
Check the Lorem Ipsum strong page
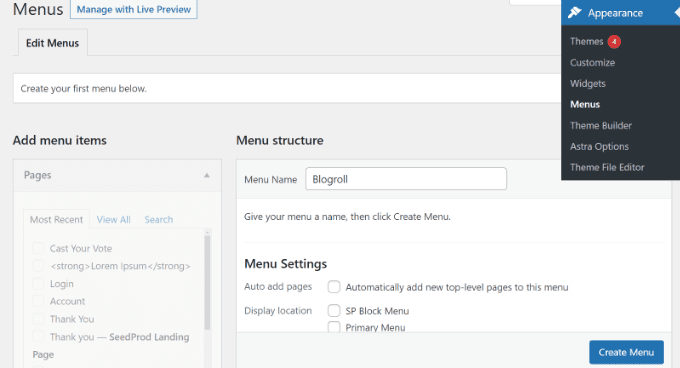(x=38, y=266)
